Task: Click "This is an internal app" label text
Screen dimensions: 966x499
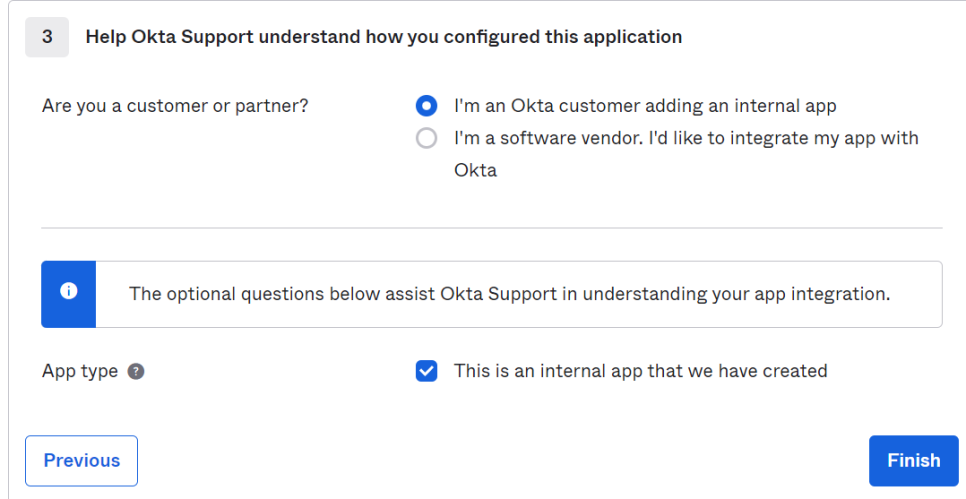Action: (640, 371)
